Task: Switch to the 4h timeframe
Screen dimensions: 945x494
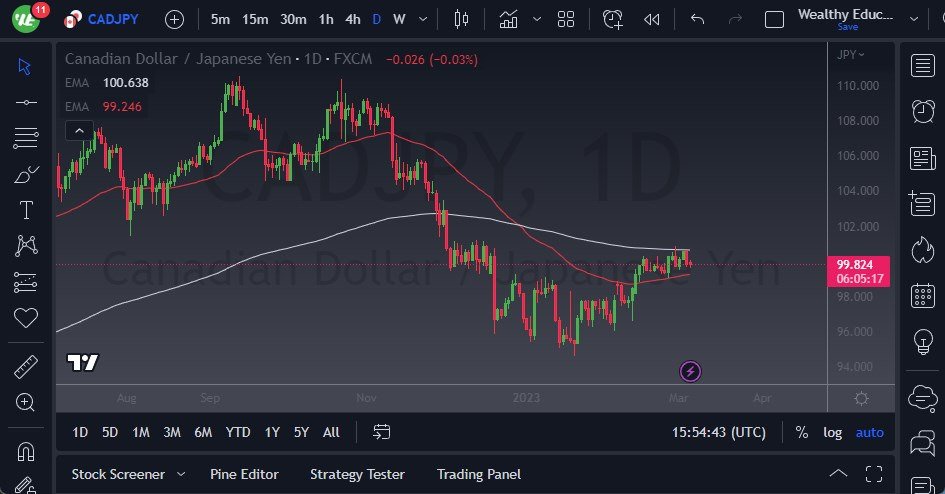Action: click(x=352, y=19)
